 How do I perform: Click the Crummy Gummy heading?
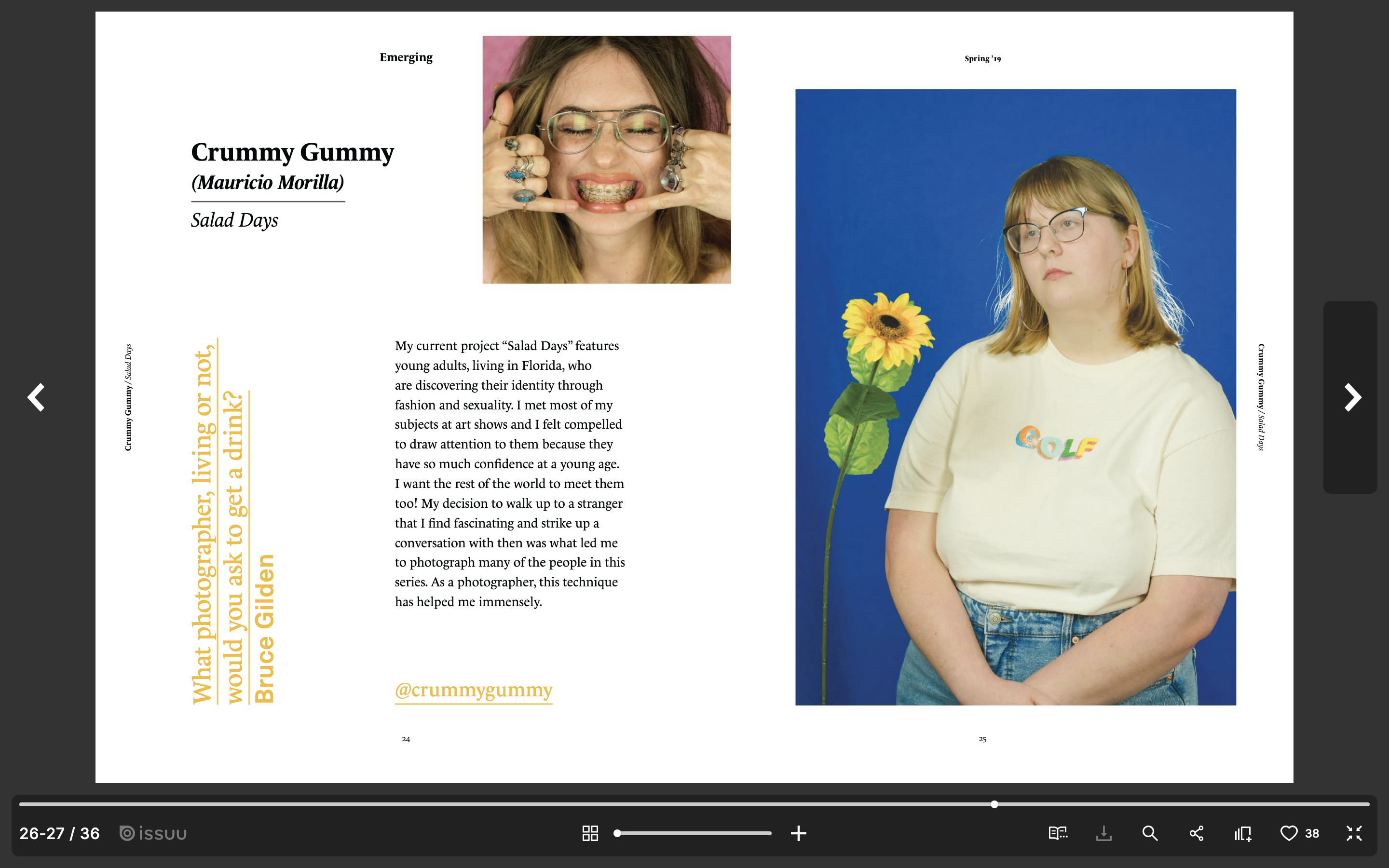click(292, 152)
